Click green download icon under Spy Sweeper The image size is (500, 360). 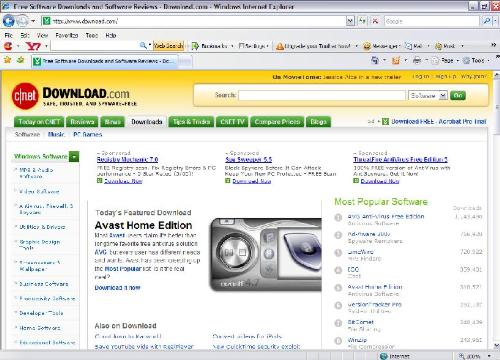click(x=228, y=181)
